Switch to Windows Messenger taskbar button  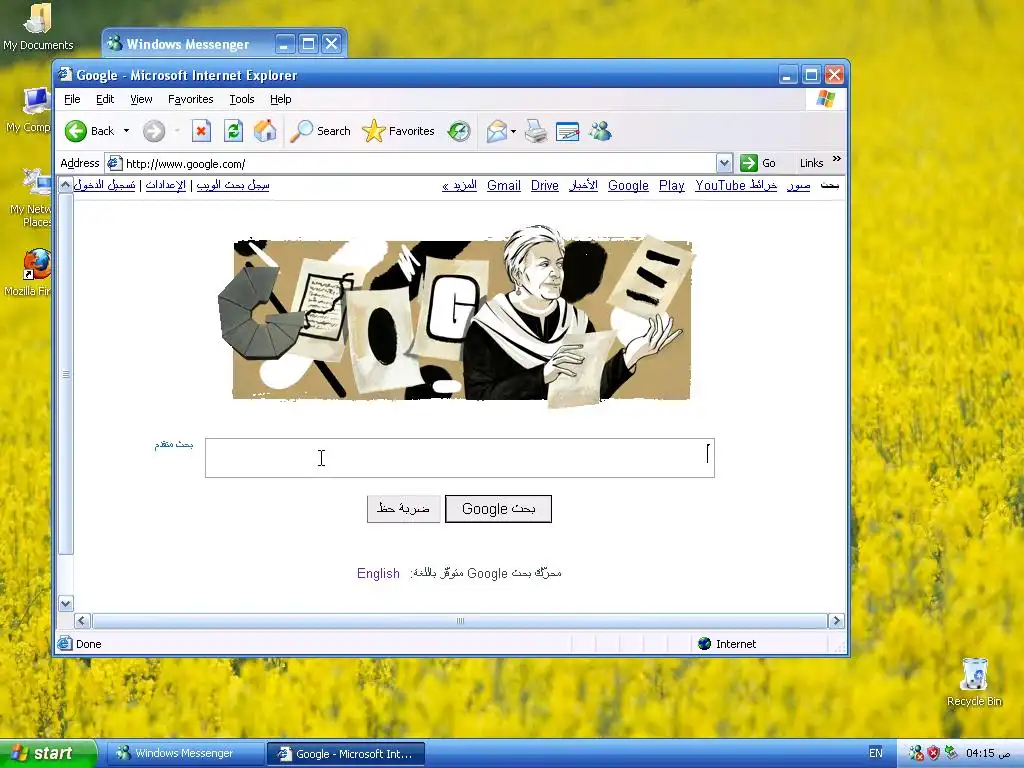pyautogui.click(x=185, y=754)
